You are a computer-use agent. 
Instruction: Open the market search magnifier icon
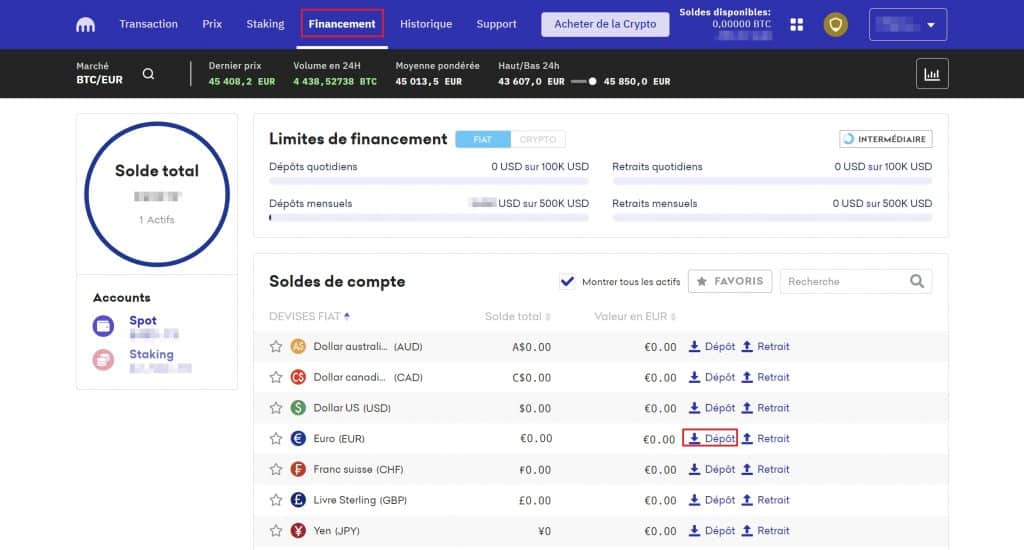tap(148, 74)
